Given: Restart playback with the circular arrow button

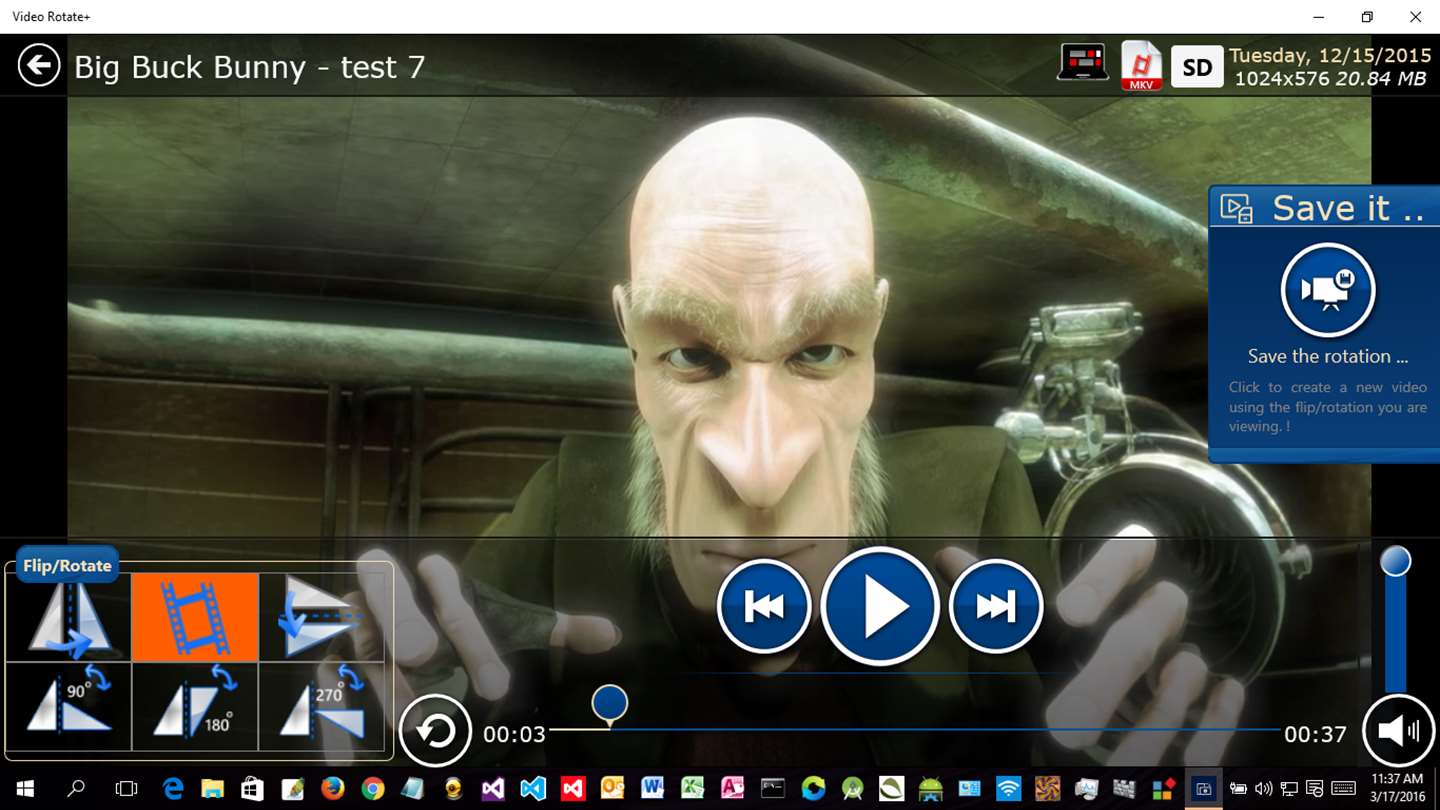Looking at the screenshot, I should (x=435, y=731).
